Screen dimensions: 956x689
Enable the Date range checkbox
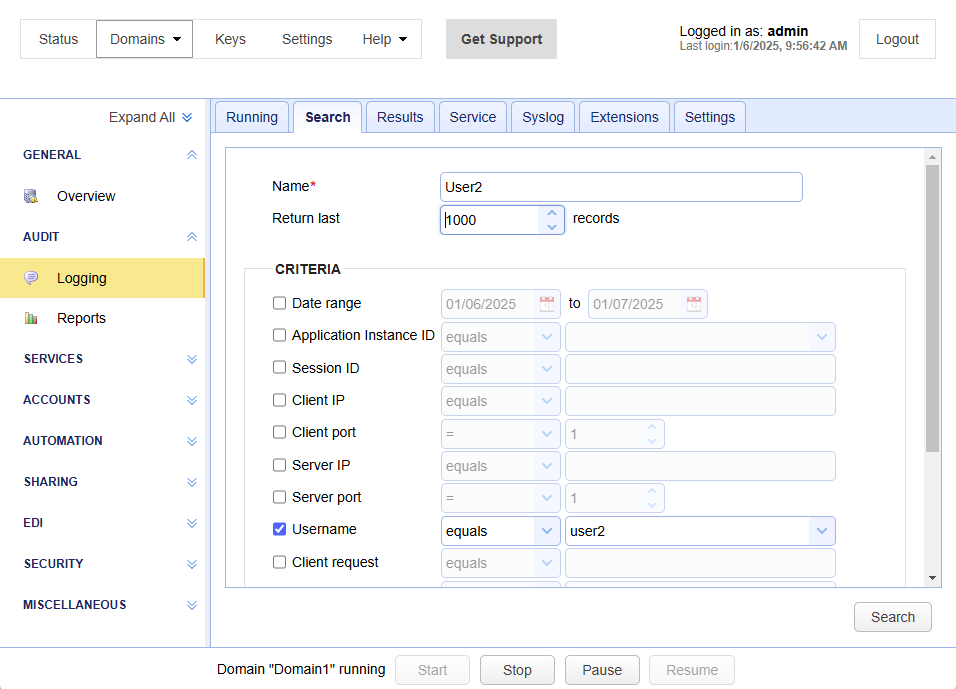click(280, 303)
